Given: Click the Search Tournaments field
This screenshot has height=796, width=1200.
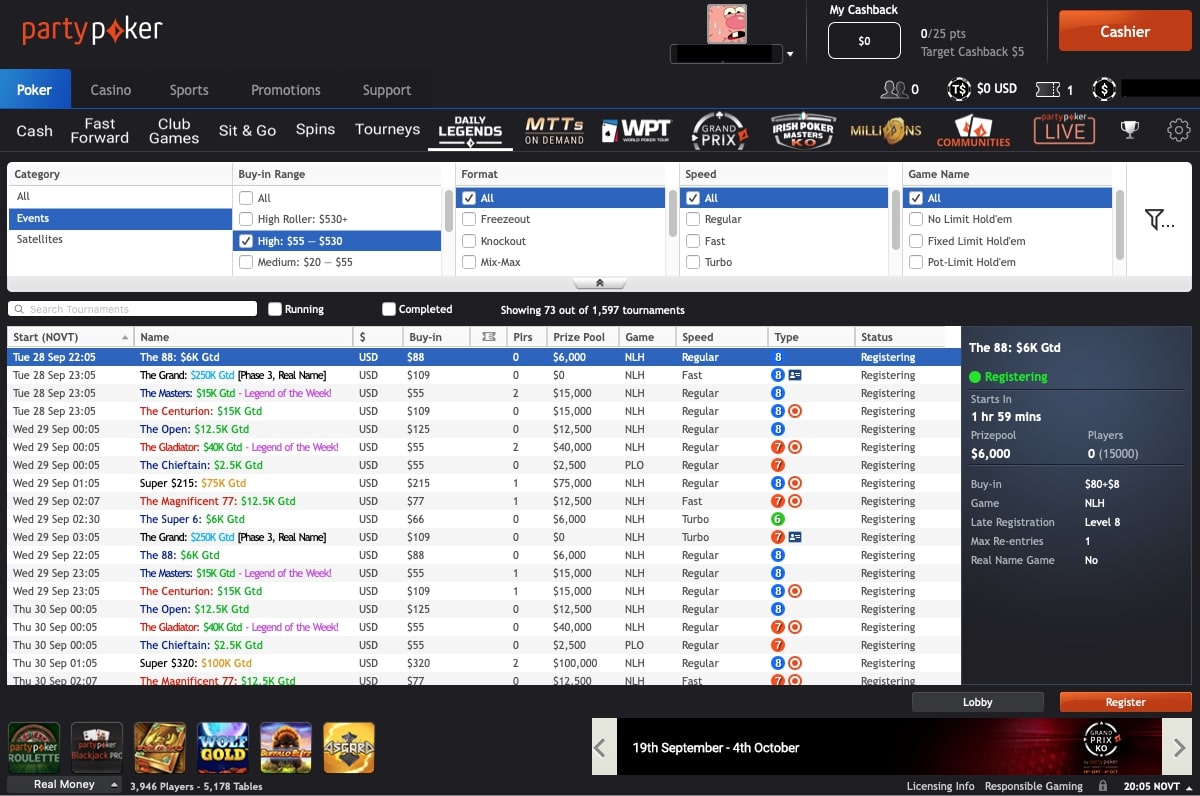Looking at the screenshot, I should click(x=133, y=309).
